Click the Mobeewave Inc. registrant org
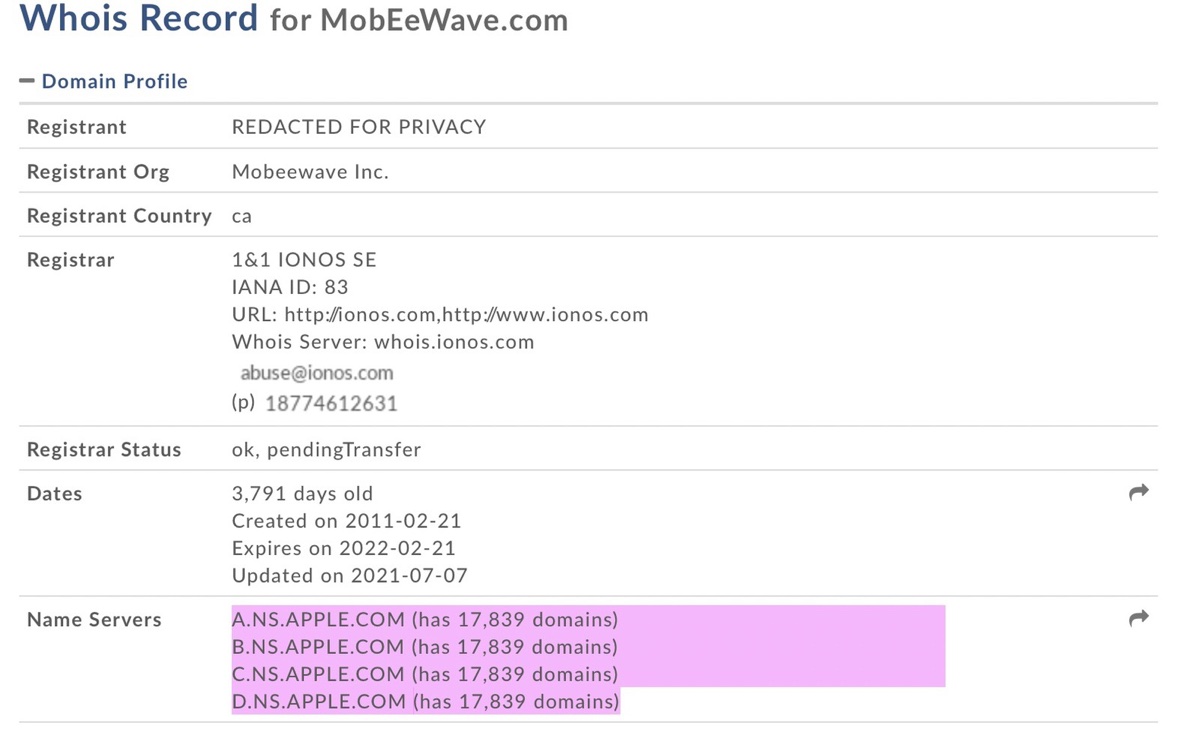 click(310, 172)
